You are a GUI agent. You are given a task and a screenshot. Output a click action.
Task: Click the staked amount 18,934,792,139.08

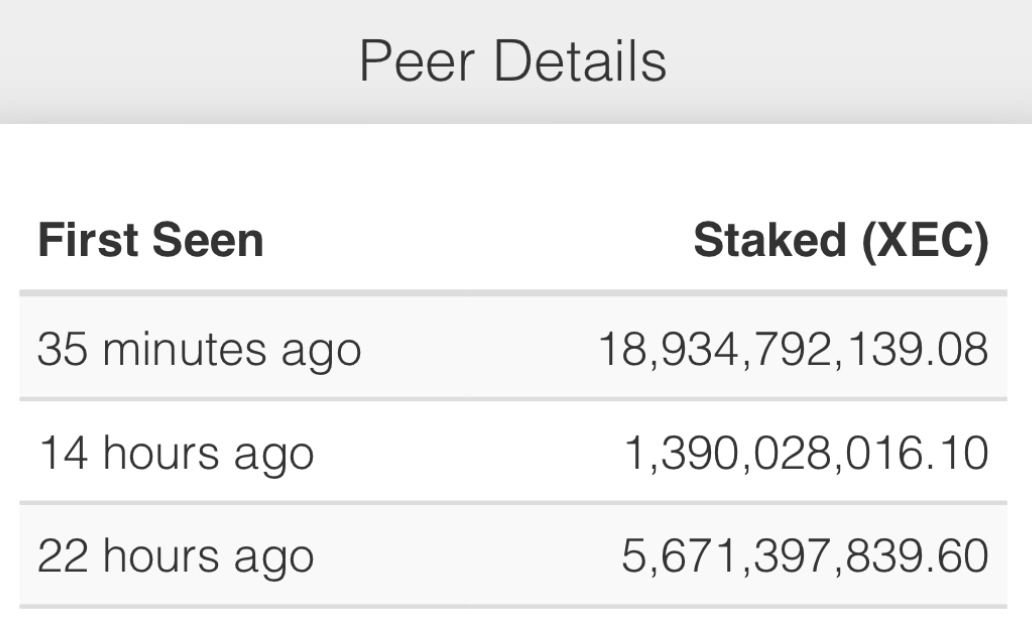pyautogui.click(x=793, y=350)
